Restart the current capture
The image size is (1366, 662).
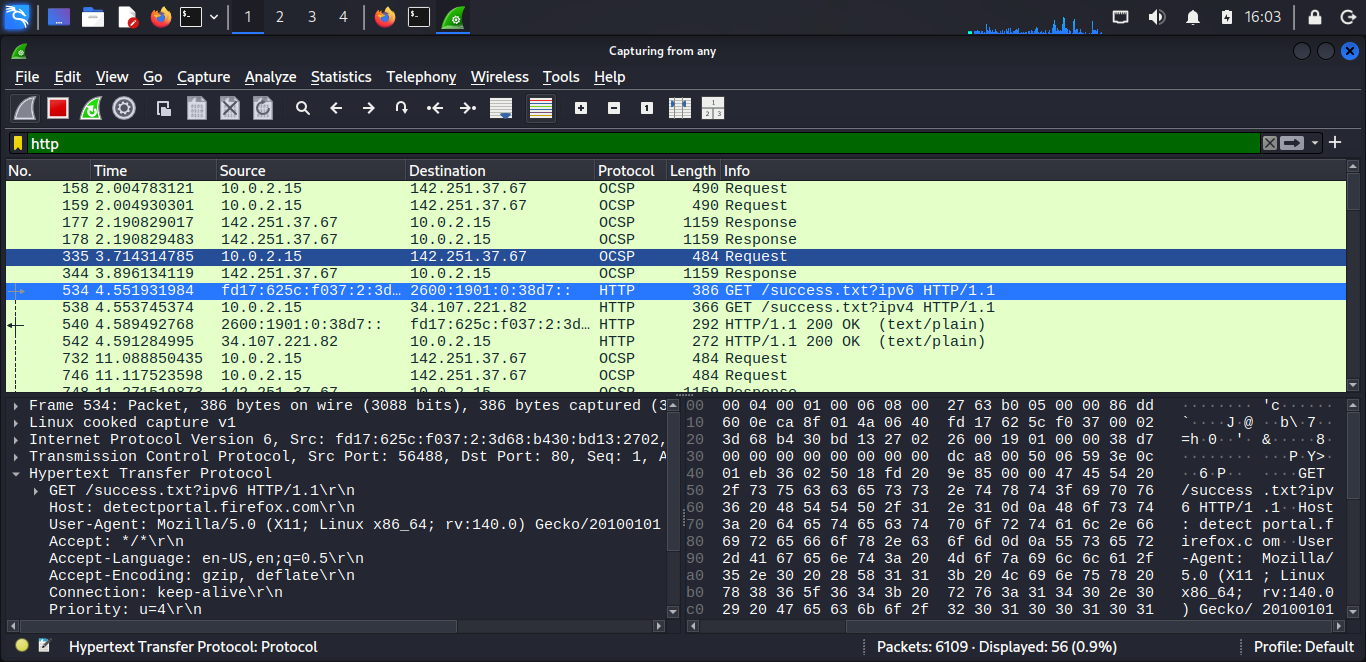(x=91, y=108)
